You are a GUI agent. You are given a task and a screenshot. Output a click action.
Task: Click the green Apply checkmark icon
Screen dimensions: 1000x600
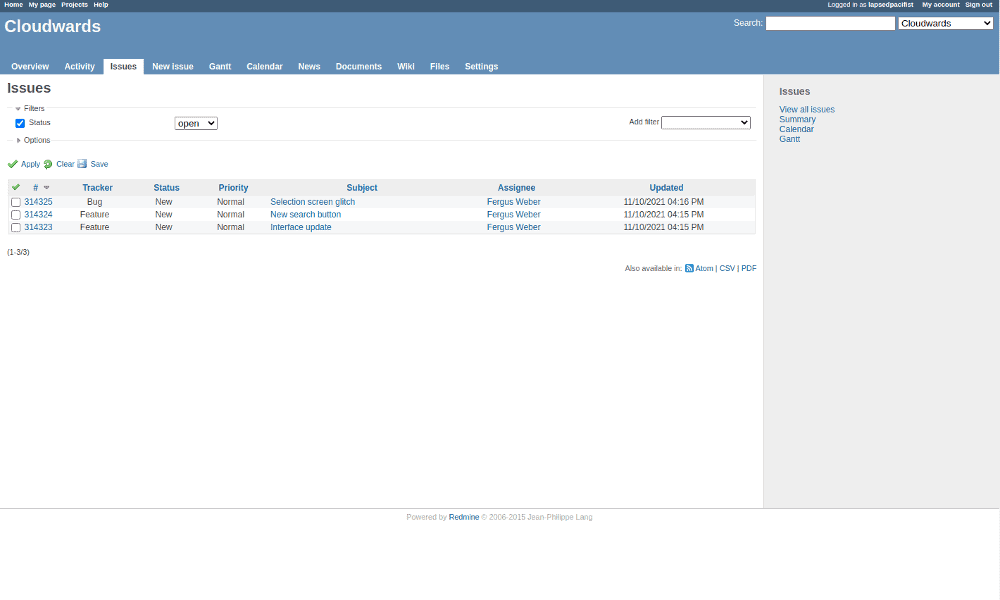point(13,164)
